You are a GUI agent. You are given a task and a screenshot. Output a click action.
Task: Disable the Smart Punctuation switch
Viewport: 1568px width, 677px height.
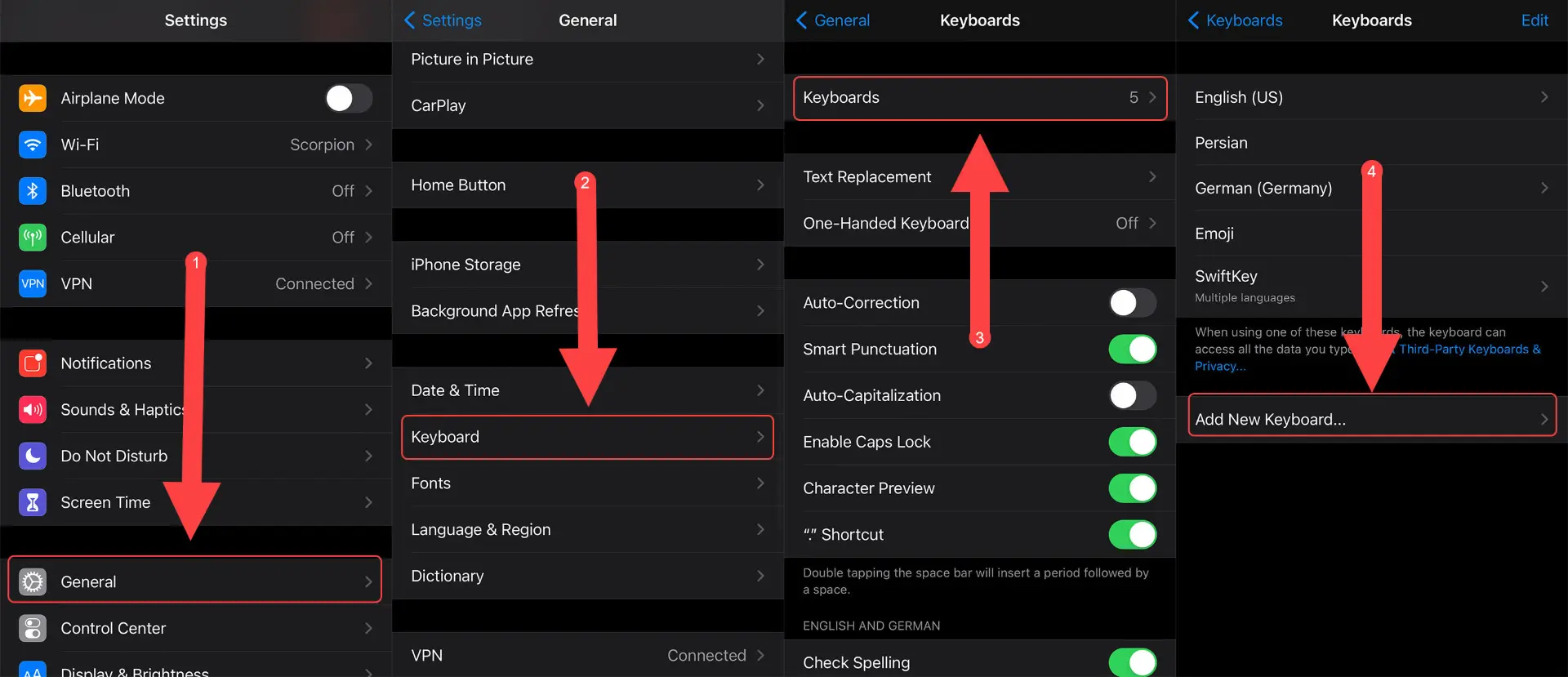pos(1133,350)
